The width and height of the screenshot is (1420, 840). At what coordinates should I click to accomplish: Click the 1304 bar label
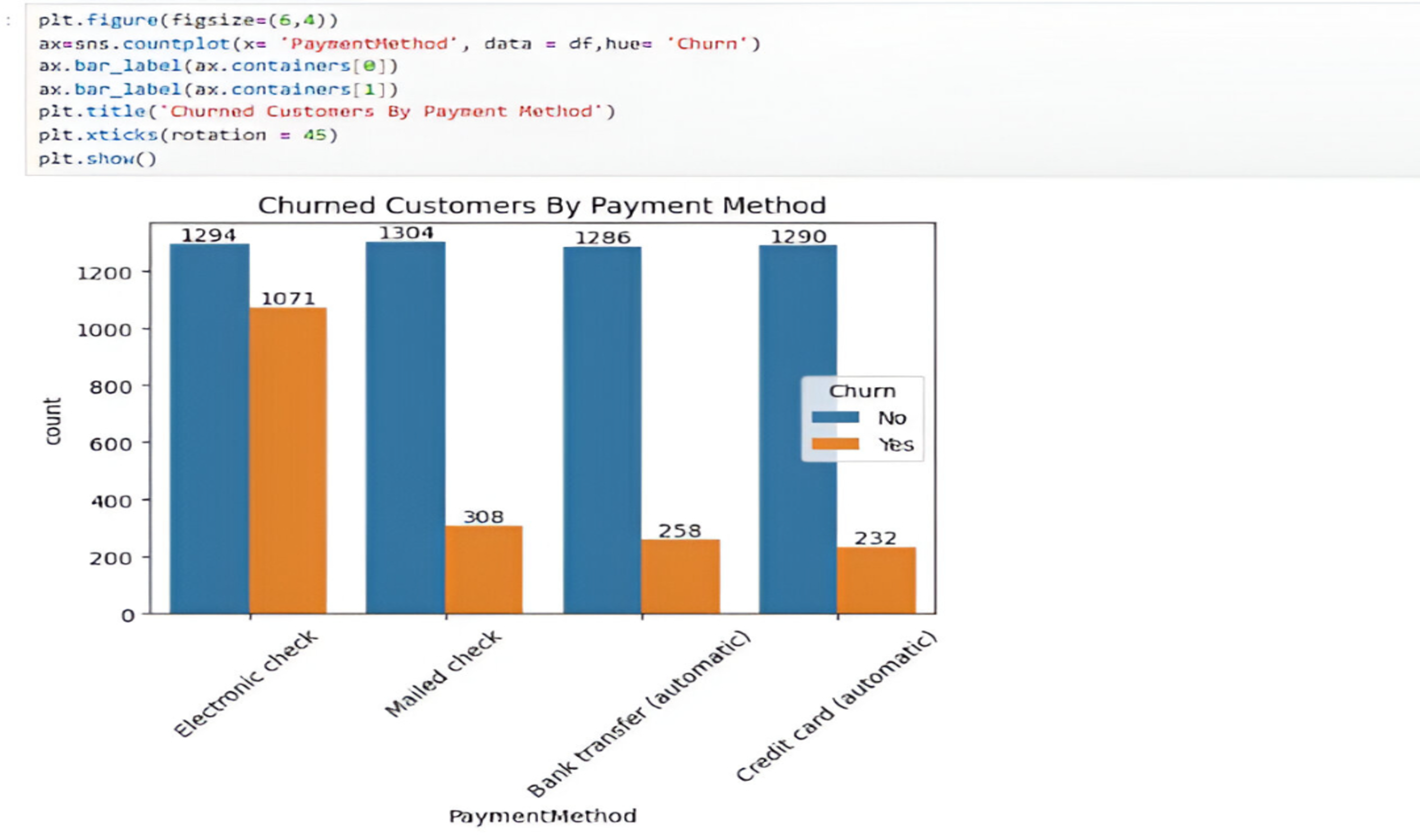pyautogui.click(x=406, y=233)
